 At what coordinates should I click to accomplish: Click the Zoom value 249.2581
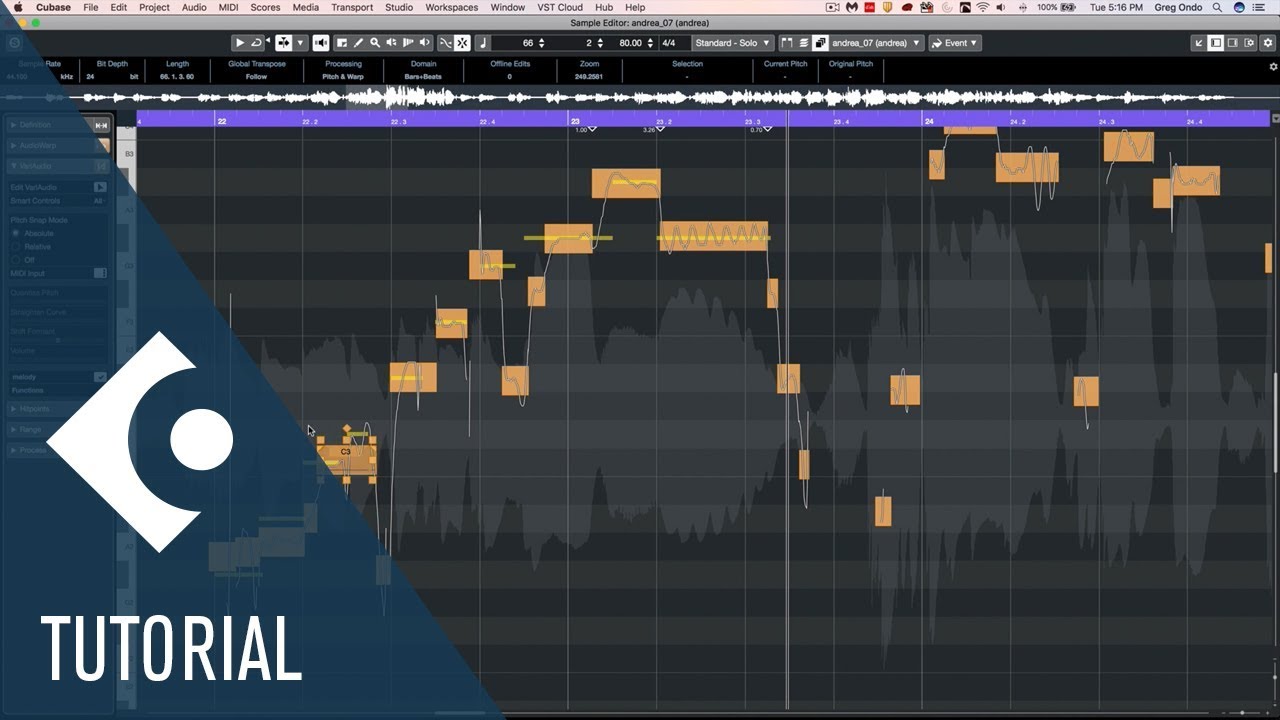coord(589,76)
